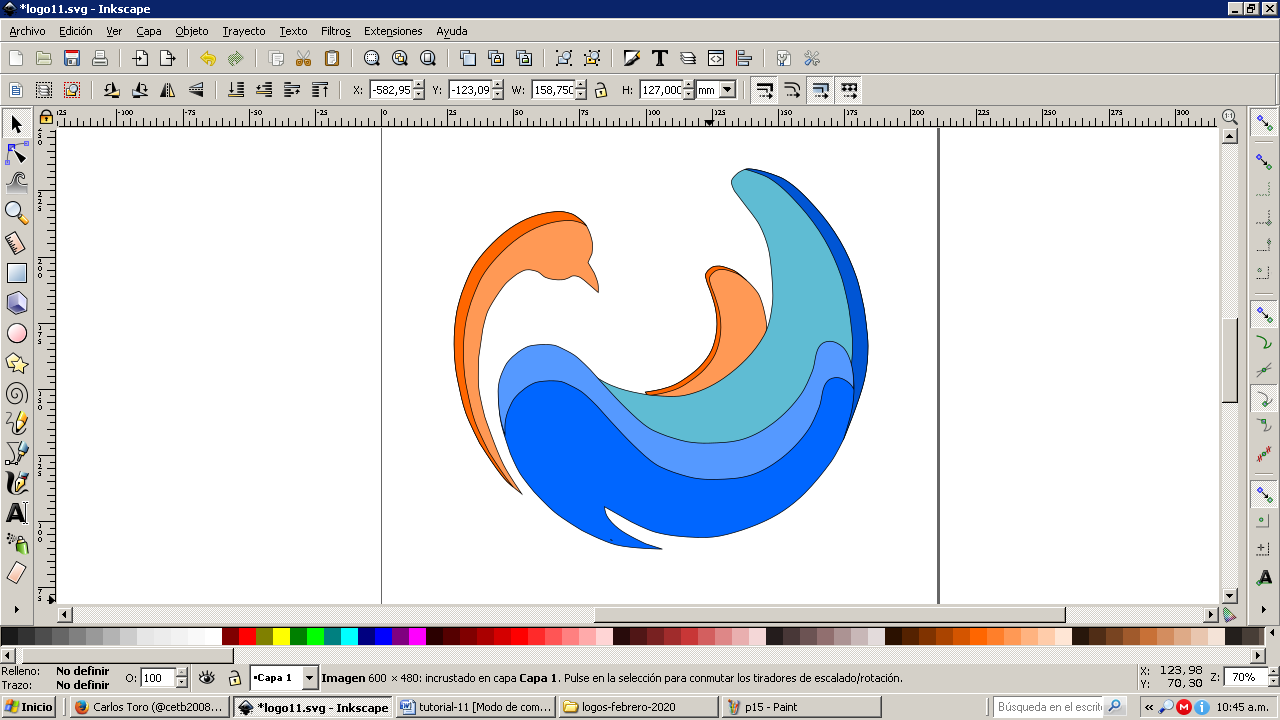
Task: Select the 3D Box tool
Action: (16, 303)
